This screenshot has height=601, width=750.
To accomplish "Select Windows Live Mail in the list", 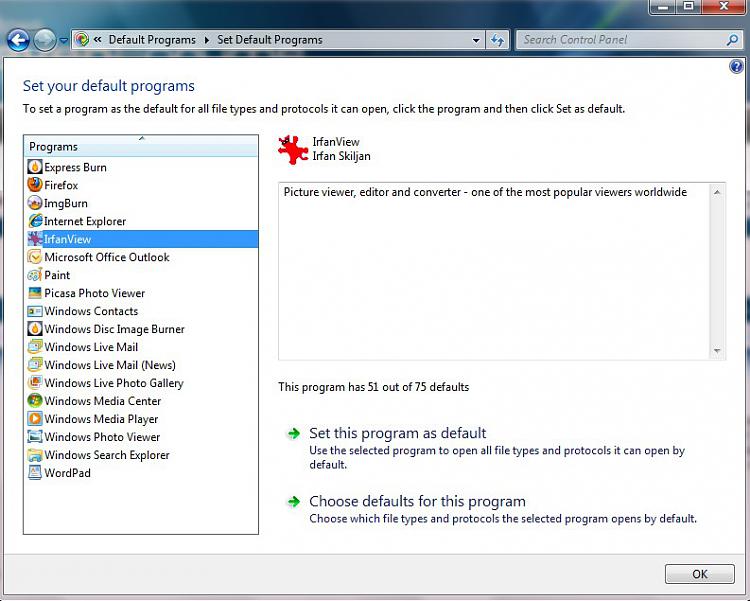I will [91, 347].
